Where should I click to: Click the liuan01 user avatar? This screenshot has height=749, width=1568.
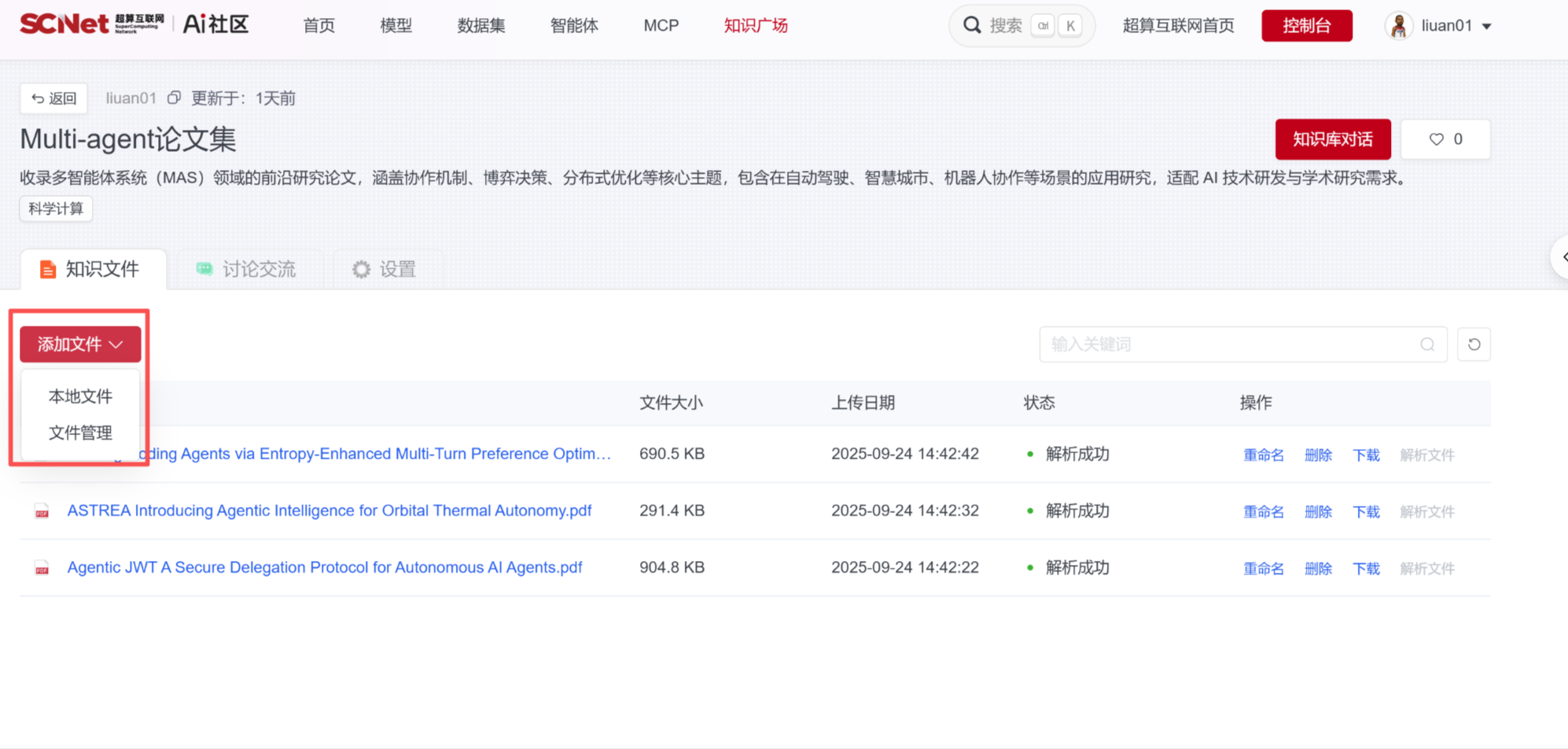pos(1398,26)
